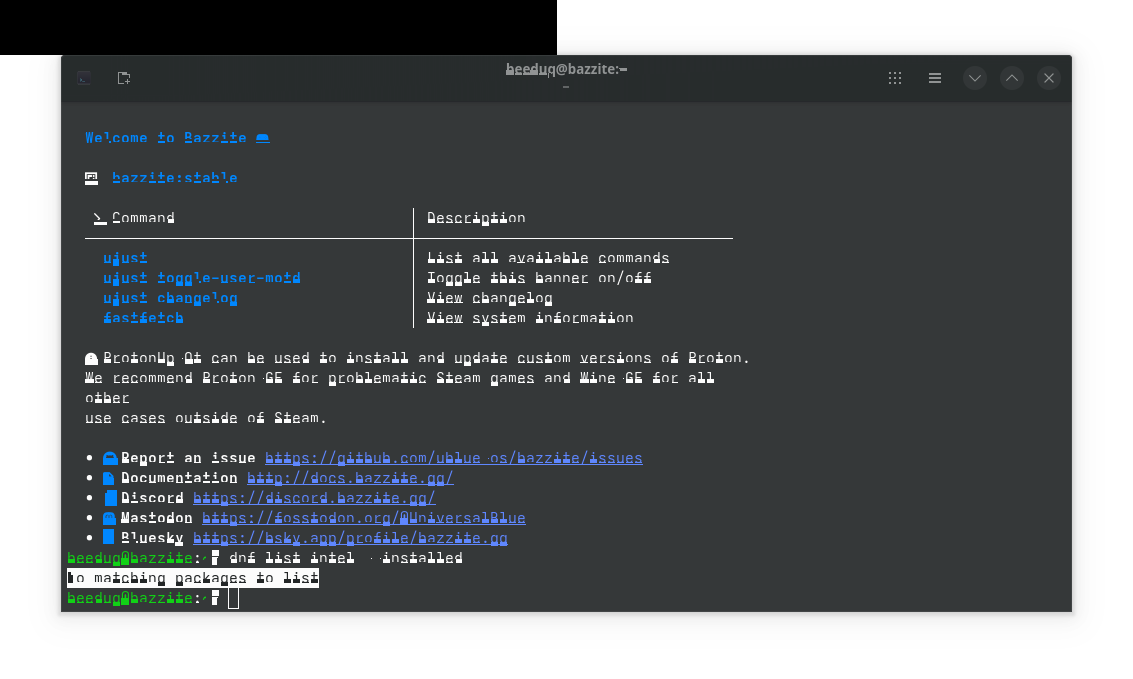Click the ujust toggle-user-motd link
Image resolution: width=1133 pixels, height=679 pixels.
pyautogui.click(x=202, y=277)
